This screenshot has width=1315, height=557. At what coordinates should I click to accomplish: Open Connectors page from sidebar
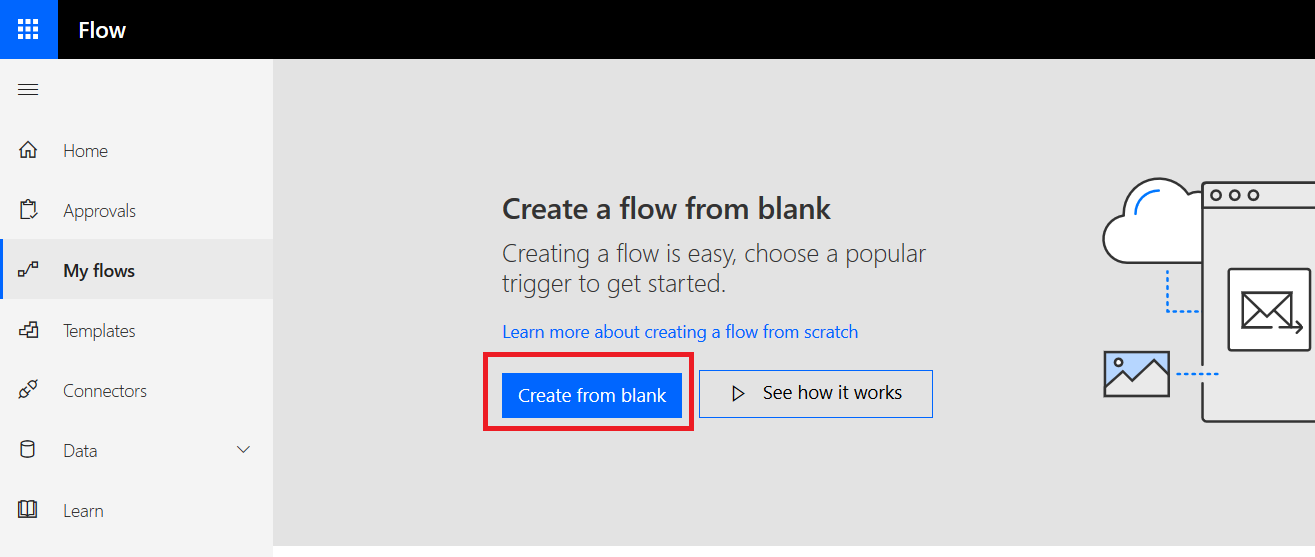[104, 391]
